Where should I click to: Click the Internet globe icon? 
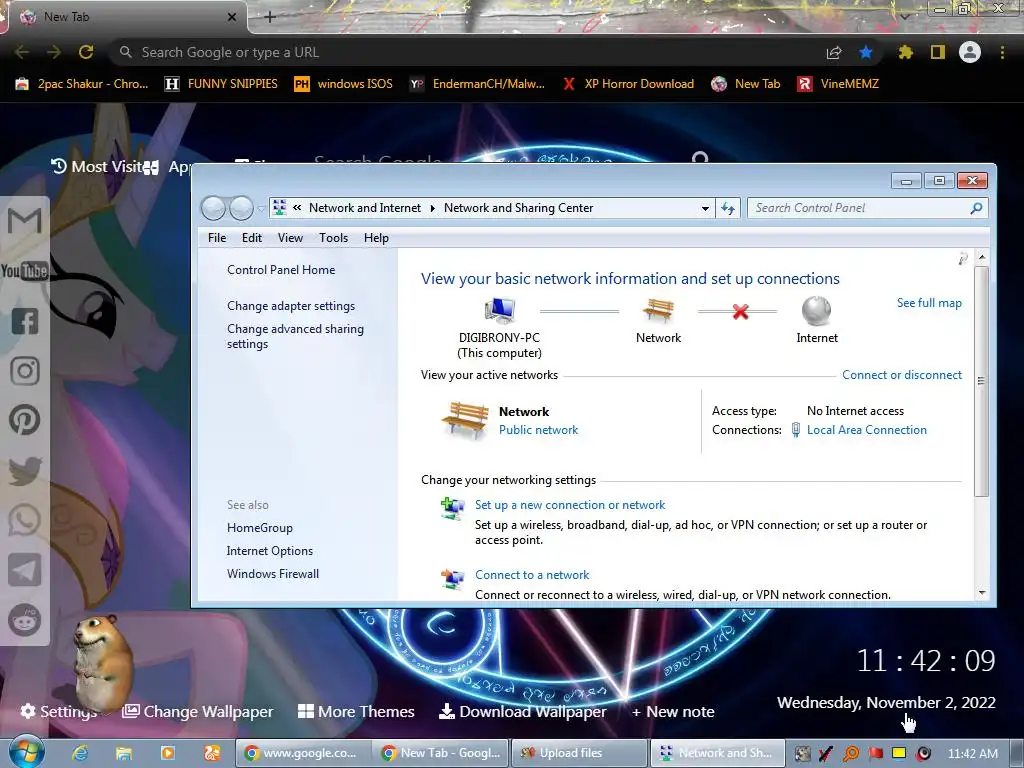(x=816, y=310)
